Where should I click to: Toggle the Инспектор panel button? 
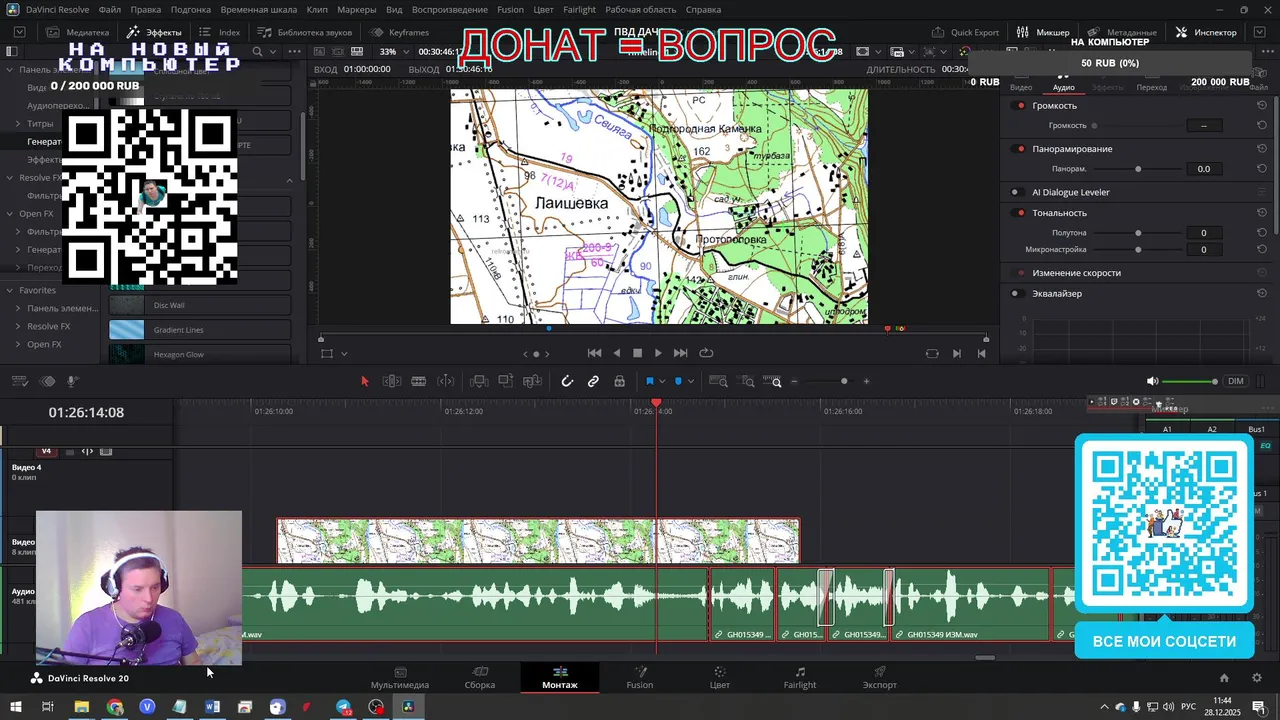[x=1206, y=32]
